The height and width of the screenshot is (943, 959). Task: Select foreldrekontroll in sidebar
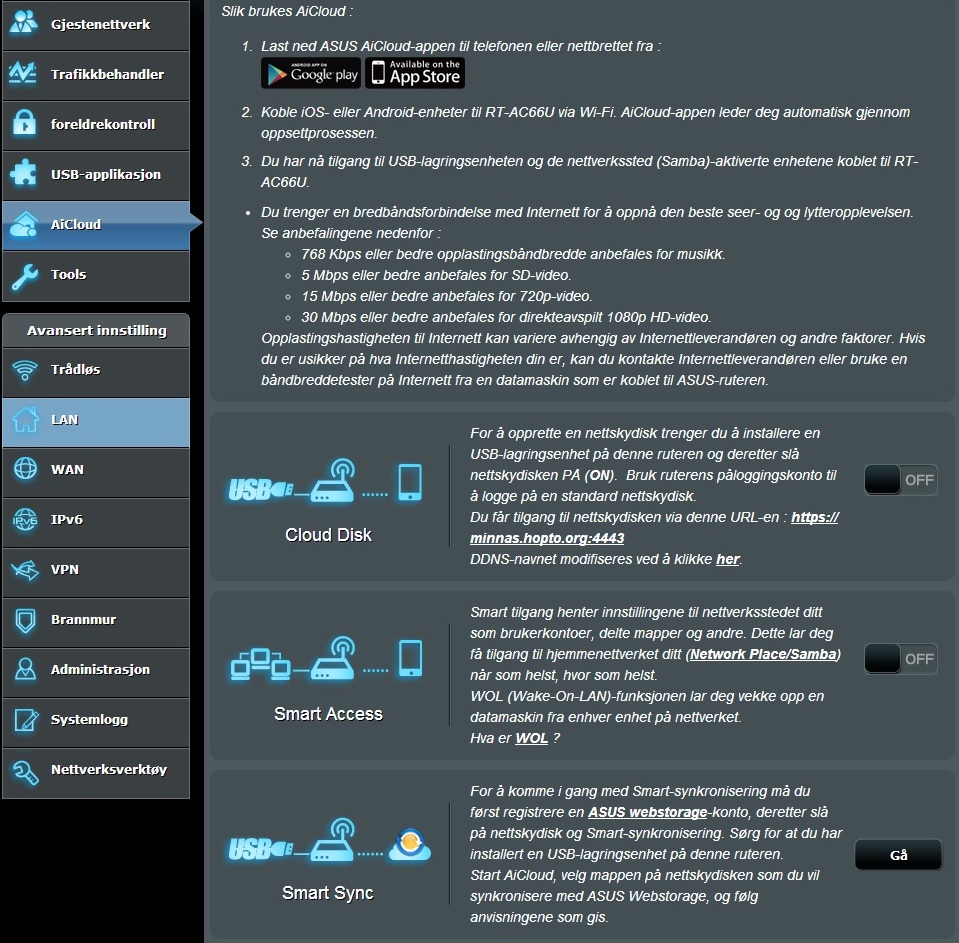(96, 125)
